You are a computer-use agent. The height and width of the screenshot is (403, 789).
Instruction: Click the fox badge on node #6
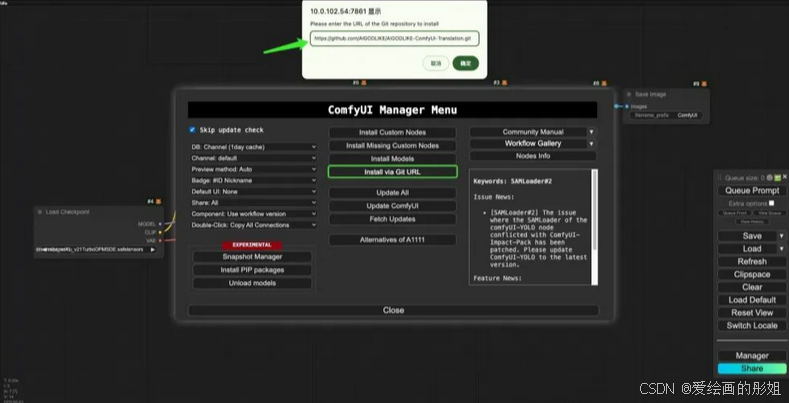tap(364, 83)
